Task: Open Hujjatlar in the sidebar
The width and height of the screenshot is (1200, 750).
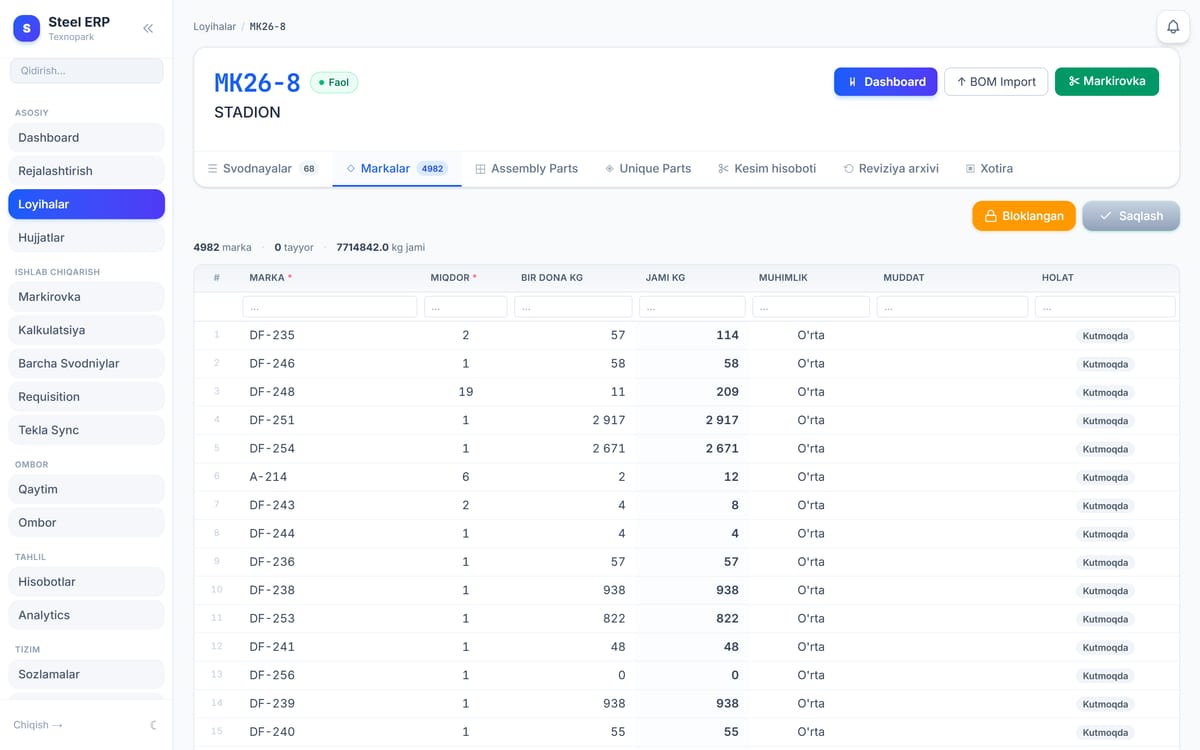Action: pos(86,238)
